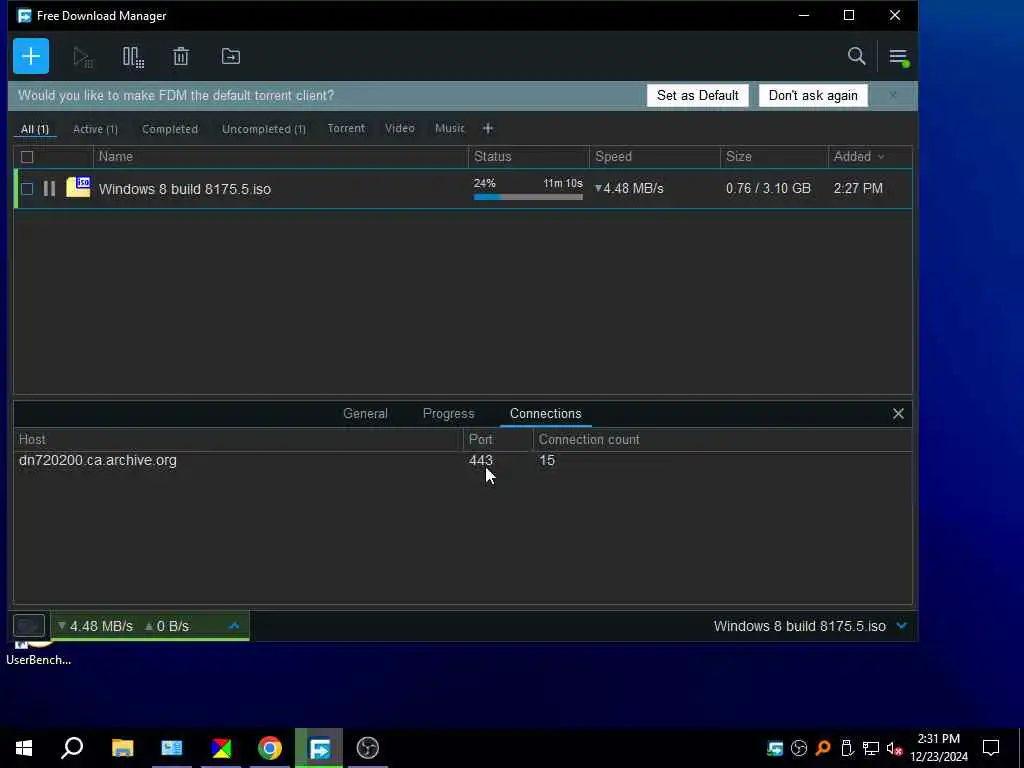This screenshot has width=1024, height=768.
Task: Sort by Size column header
Action: pos(774,157)
